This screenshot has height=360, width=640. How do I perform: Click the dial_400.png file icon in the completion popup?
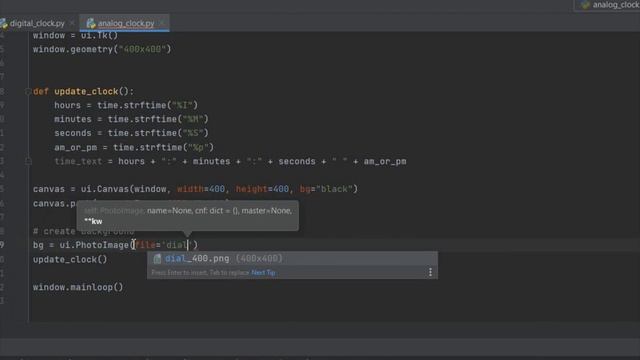pos(157,258)
